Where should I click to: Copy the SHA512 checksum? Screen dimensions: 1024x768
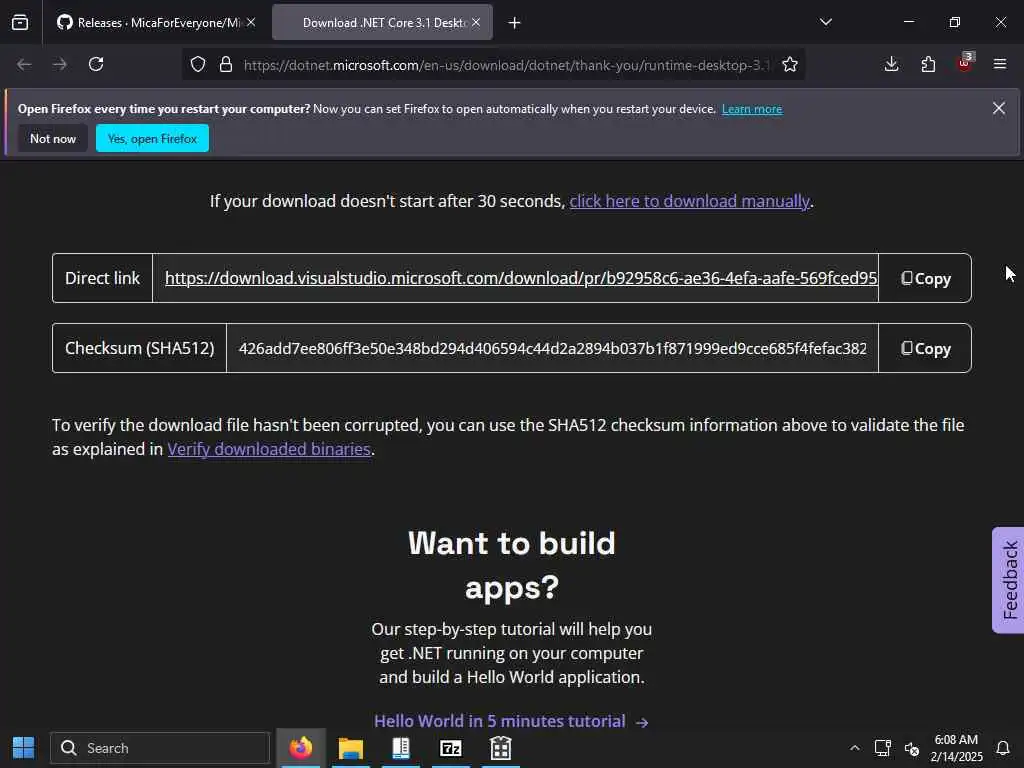925,348
